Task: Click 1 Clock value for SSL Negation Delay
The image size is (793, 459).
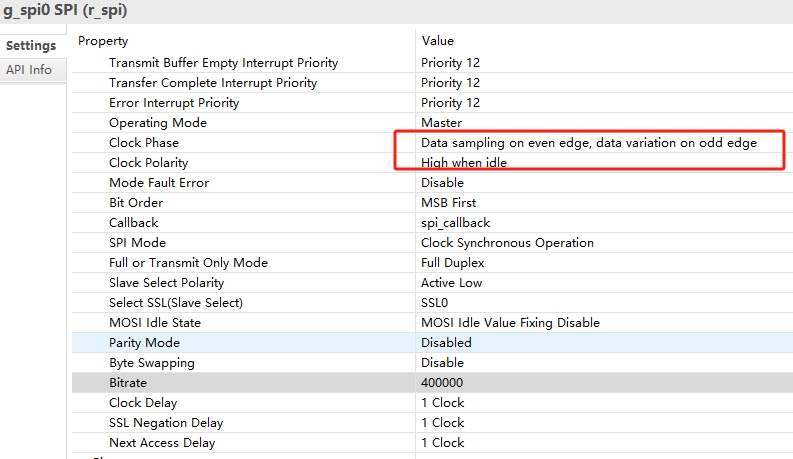Action: pyautogui.click(x=443, y=423)
